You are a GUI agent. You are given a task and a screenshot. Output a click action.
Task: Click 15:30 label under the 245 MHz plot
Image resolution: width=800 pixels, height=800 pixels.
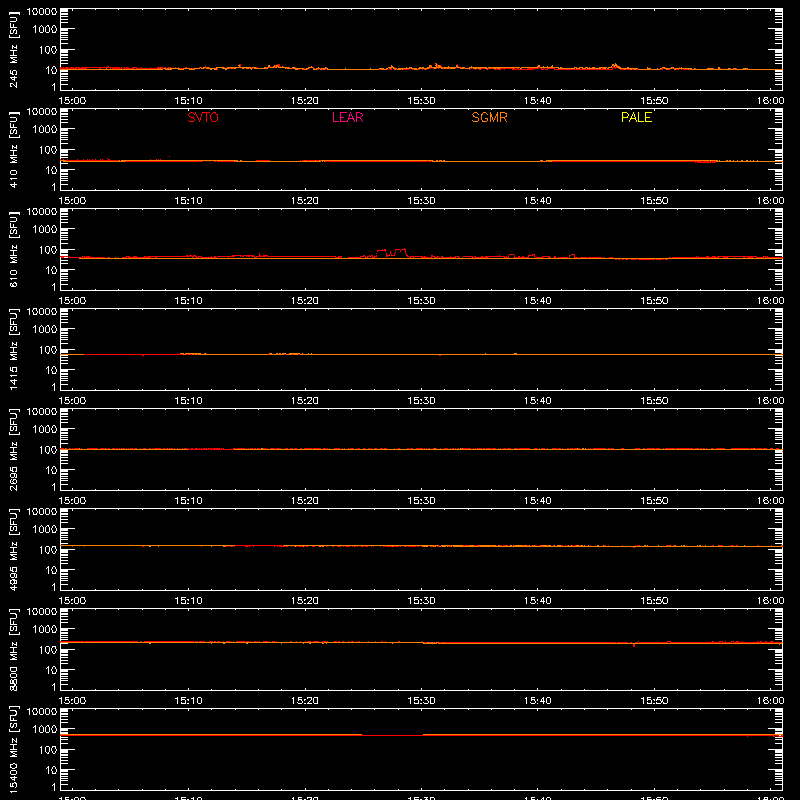pyautogui.click(x=421, y=101)
